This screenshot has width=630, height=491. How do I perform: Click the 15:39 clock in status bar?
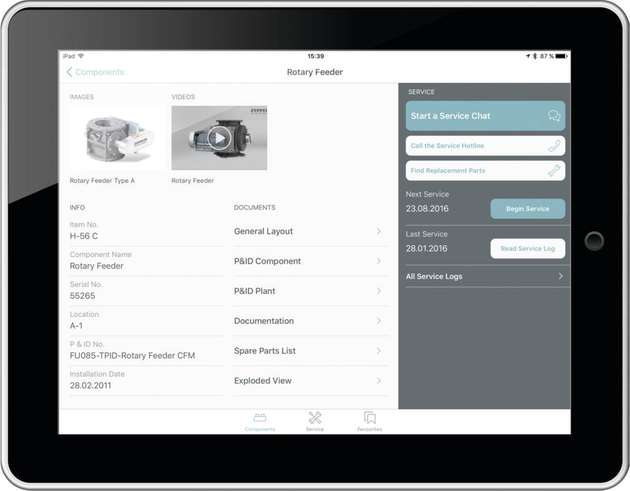coord(316,56)
